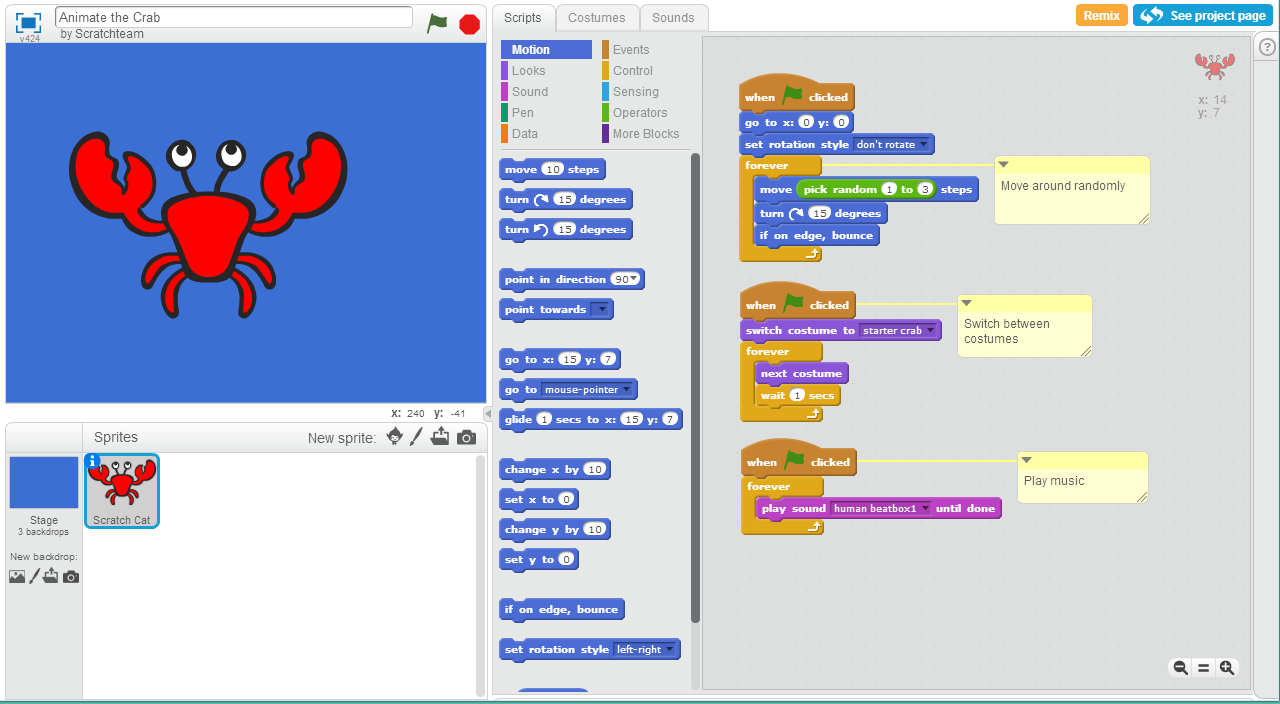Open the 'starter crab' costume dropdown
This screenshot has width=1280, height=704.
pos(931,331)
